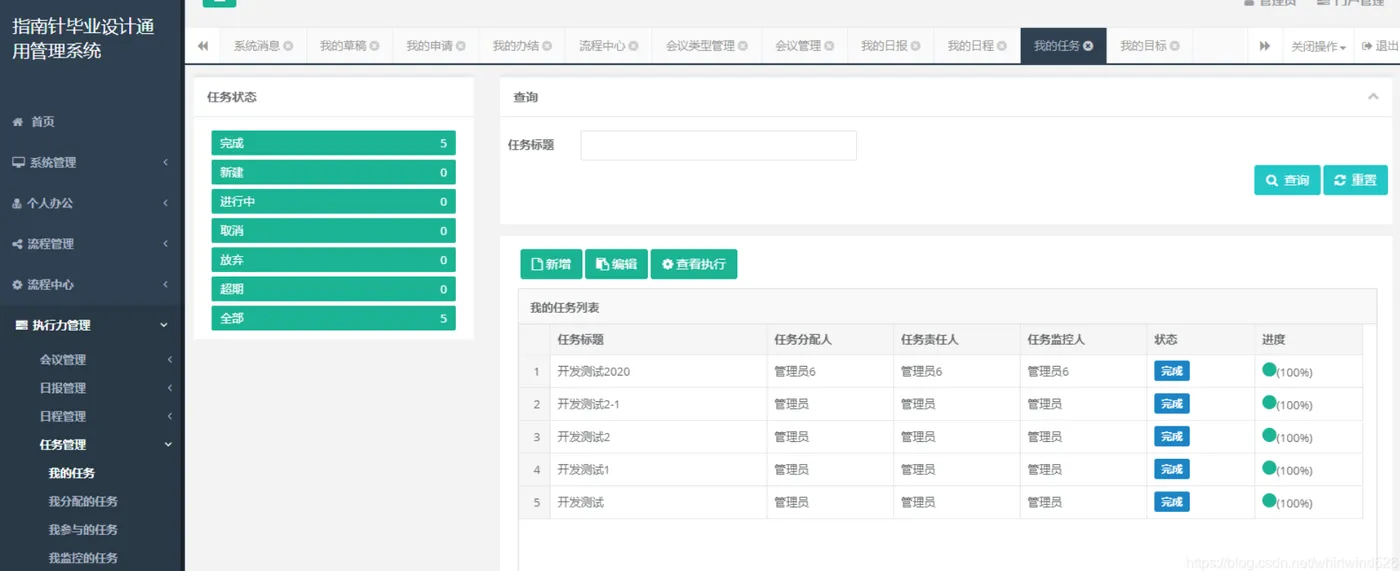
Task: Filter tasks by 完成 status
Action: pyautogui.click(x=333, y=143)
